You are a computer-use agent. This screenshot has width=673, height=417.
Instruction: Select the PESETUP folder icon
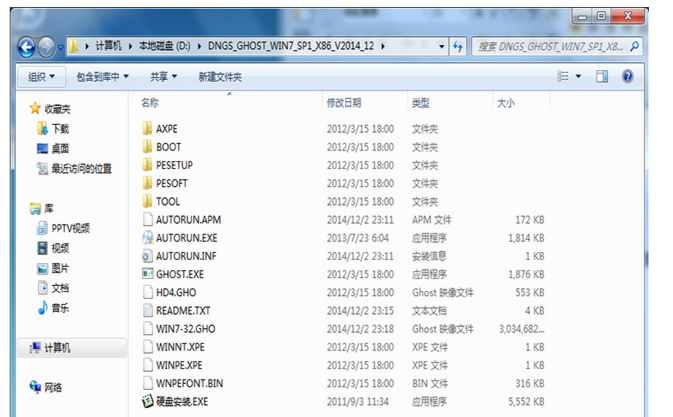pyautogui.click(x=147, y=165)
